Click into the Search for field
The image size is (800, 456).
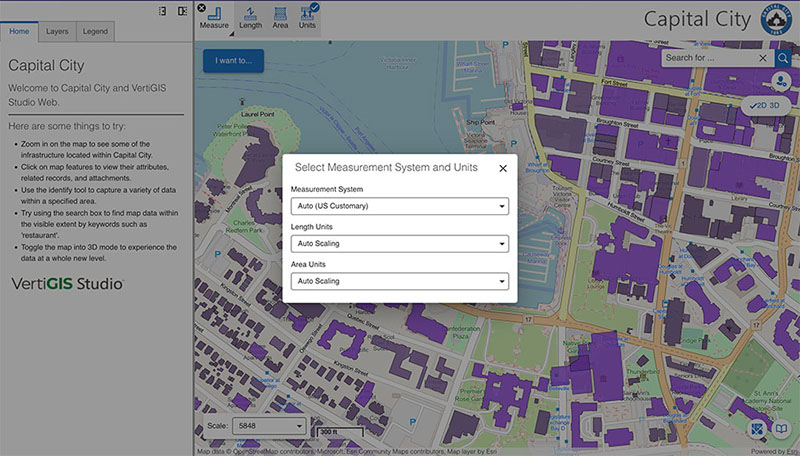709,58
